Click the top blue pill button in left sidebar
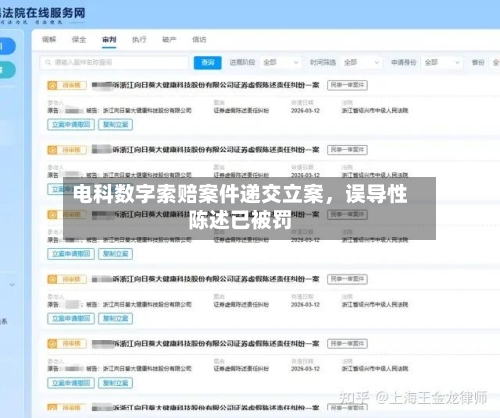 tap(7, 46)
